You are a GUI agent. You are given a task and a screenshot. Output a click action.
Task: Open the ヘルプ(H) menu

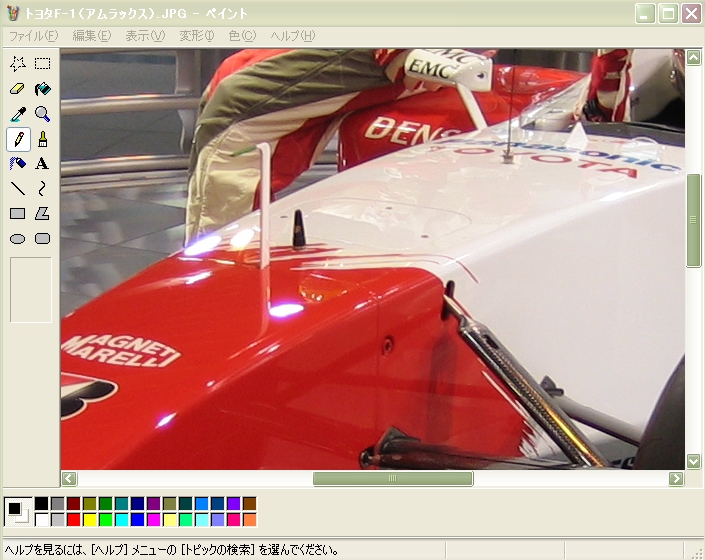pos(292,36)
